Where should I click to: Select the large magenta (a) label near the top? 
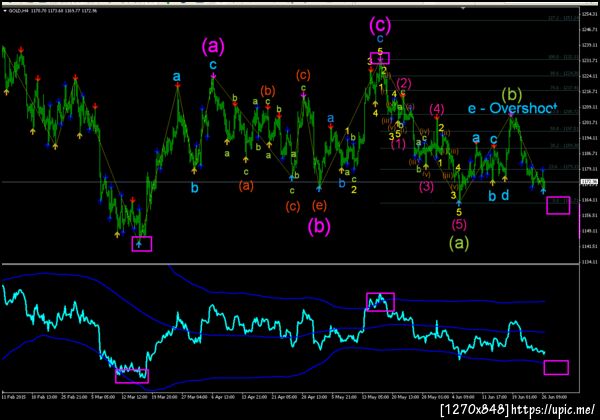point(213,46)
